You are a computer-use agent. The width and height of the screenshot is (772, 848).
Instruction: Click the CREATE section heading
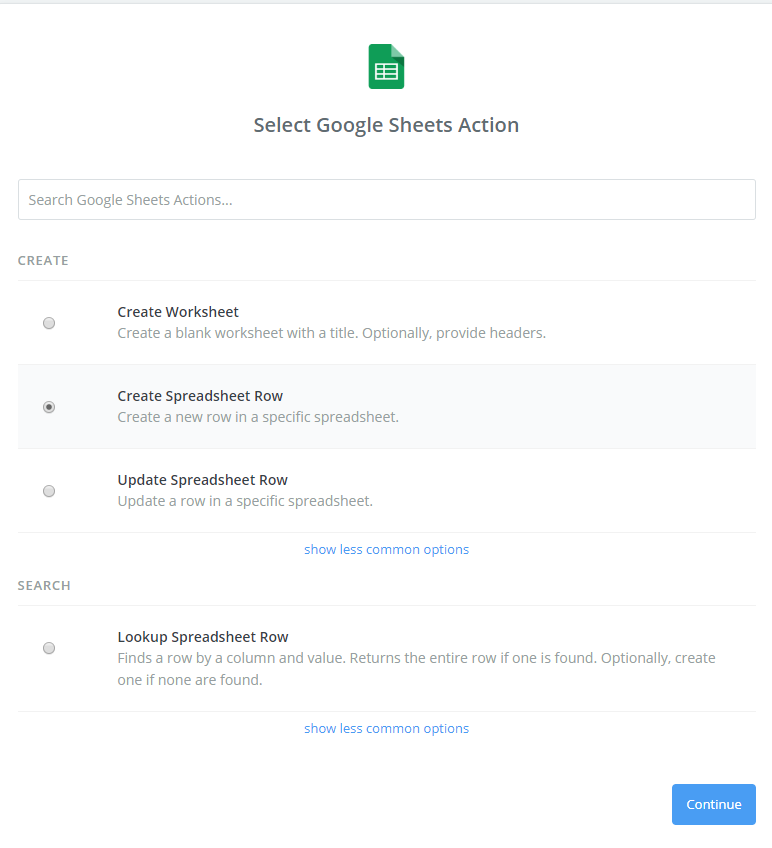(x=43, y=261)
